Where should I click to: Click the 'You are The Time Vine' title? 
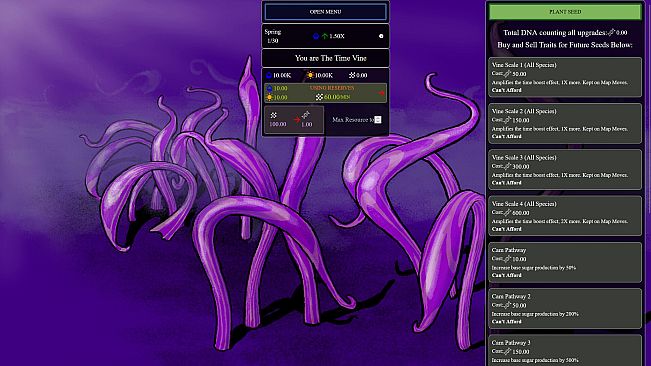(330, 58)
